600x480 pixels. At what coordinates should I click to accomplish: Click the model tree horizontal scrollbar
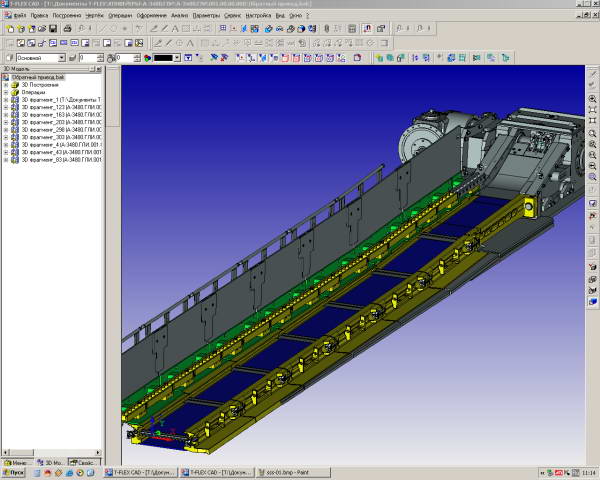point(52,452)
